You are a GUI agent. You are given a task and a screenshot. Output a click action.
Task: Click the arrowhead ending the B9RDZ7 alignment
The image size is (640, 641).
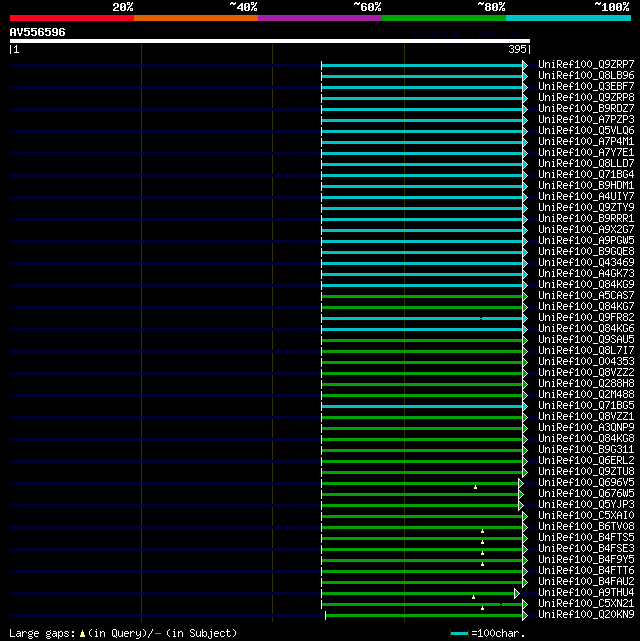[525, 109]
